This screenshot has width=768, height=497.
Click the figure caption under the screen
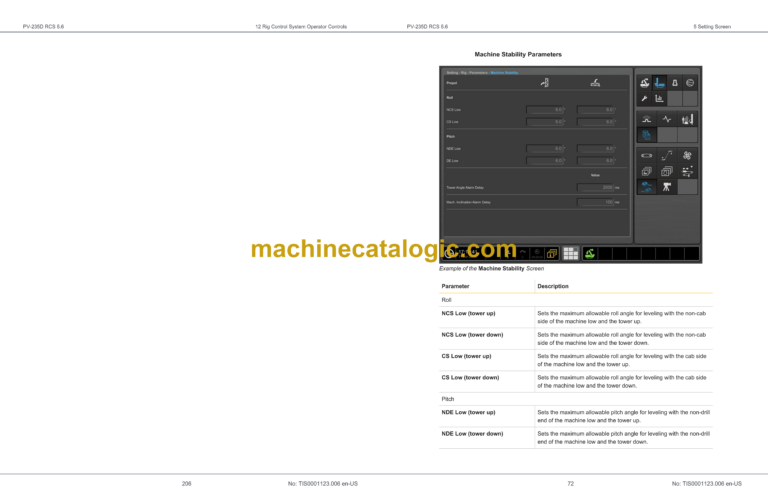491,268
